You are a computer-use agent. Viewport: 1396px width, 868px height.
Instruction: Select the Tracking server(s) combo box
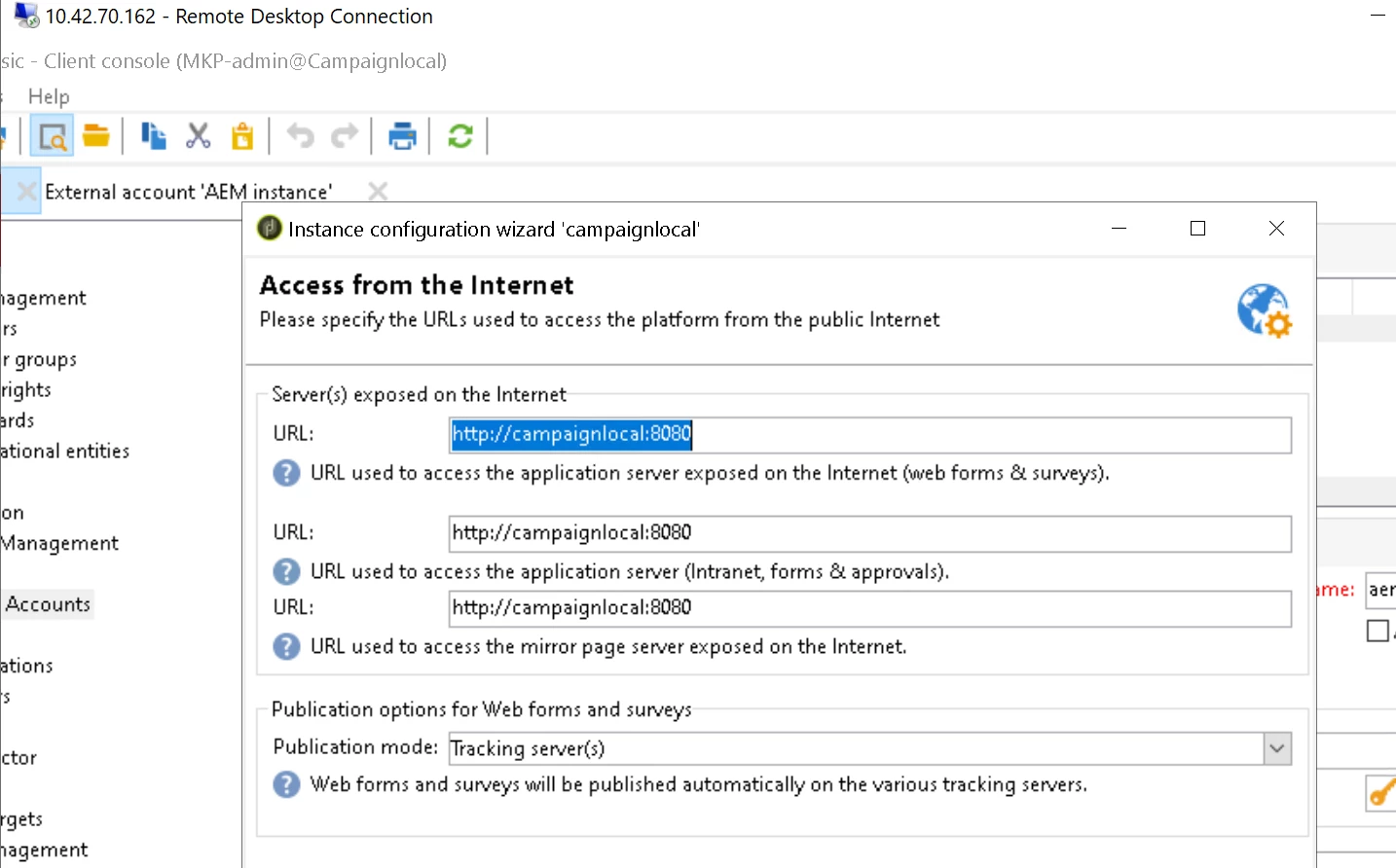870,748
